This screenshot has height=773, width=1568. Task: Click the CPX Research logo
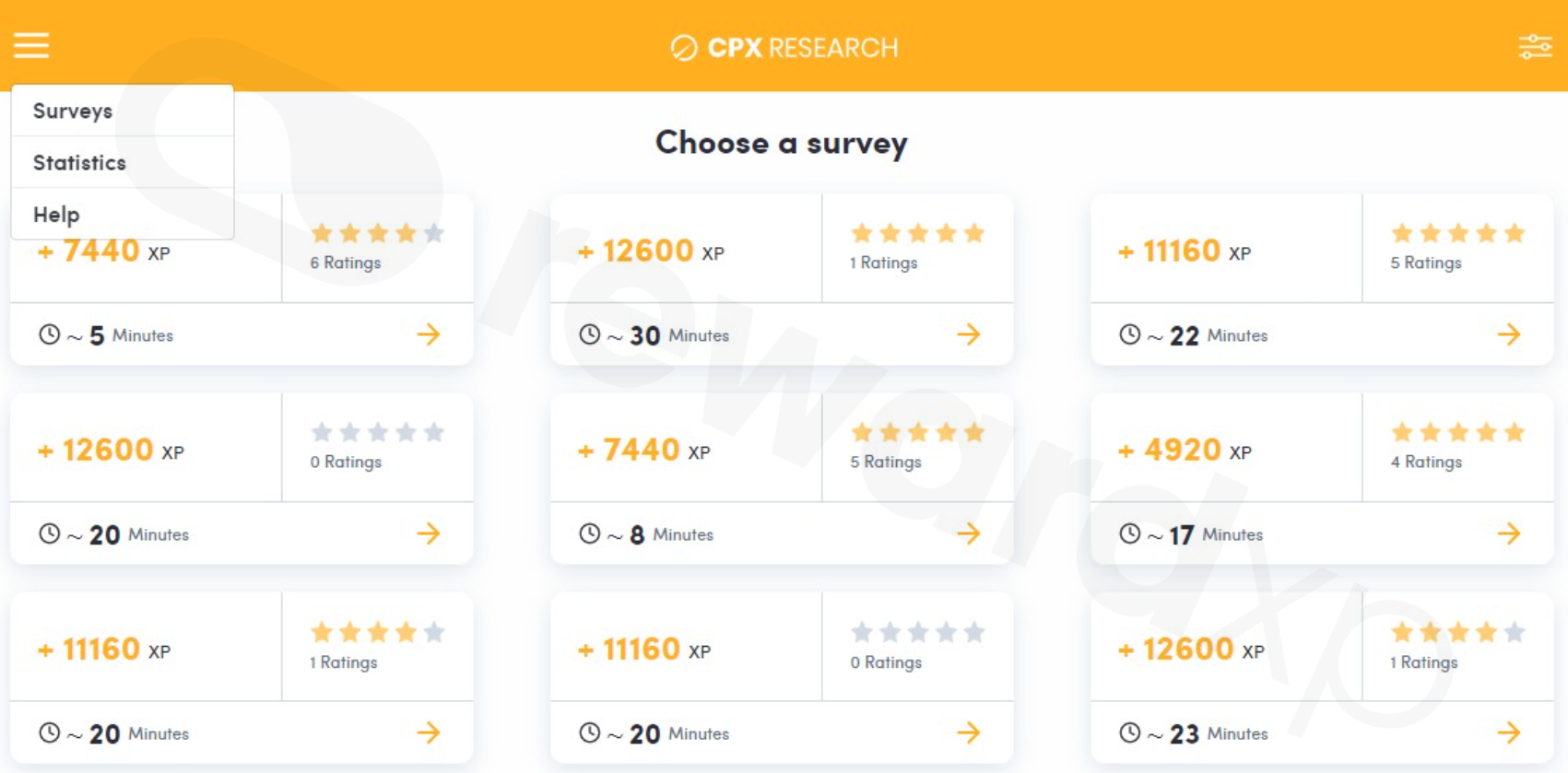783,47
